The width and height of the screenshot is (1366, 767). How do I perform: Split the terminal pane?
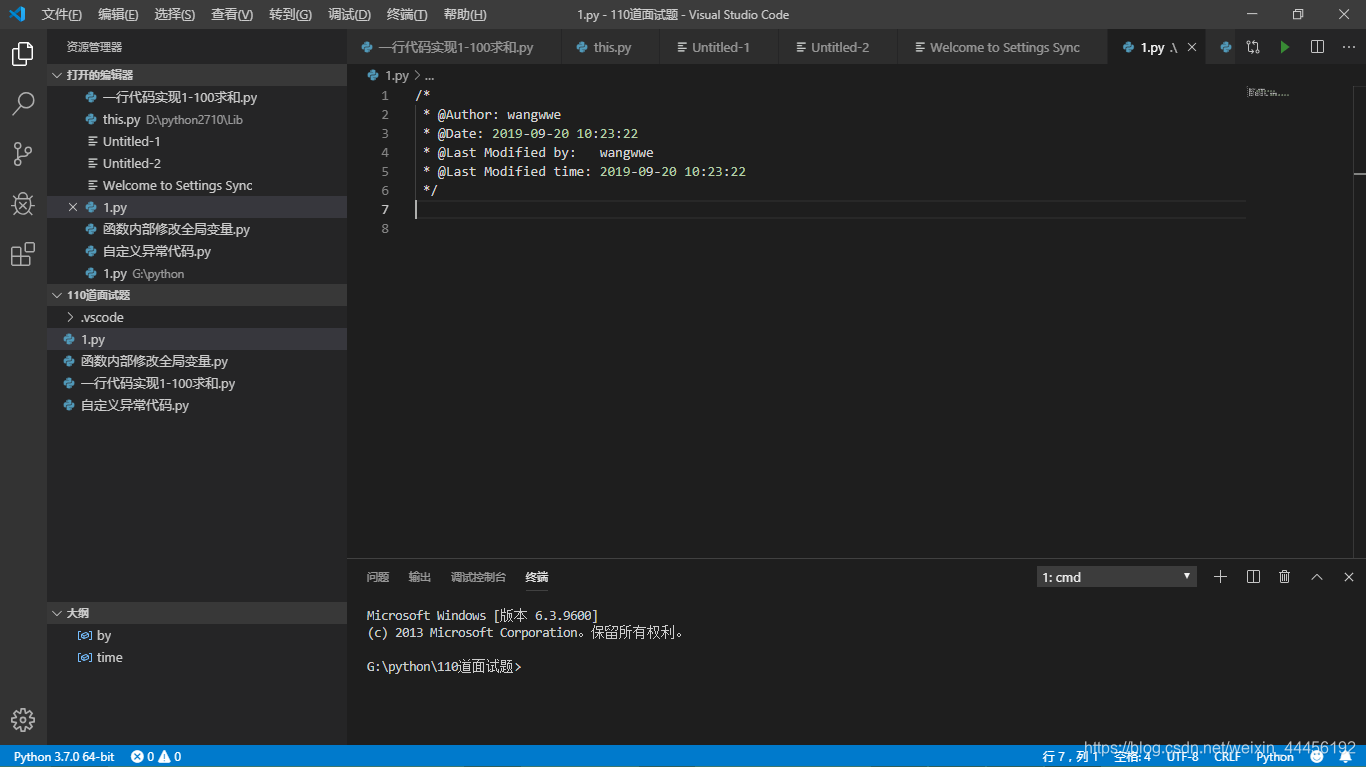tap(1253, 577)
